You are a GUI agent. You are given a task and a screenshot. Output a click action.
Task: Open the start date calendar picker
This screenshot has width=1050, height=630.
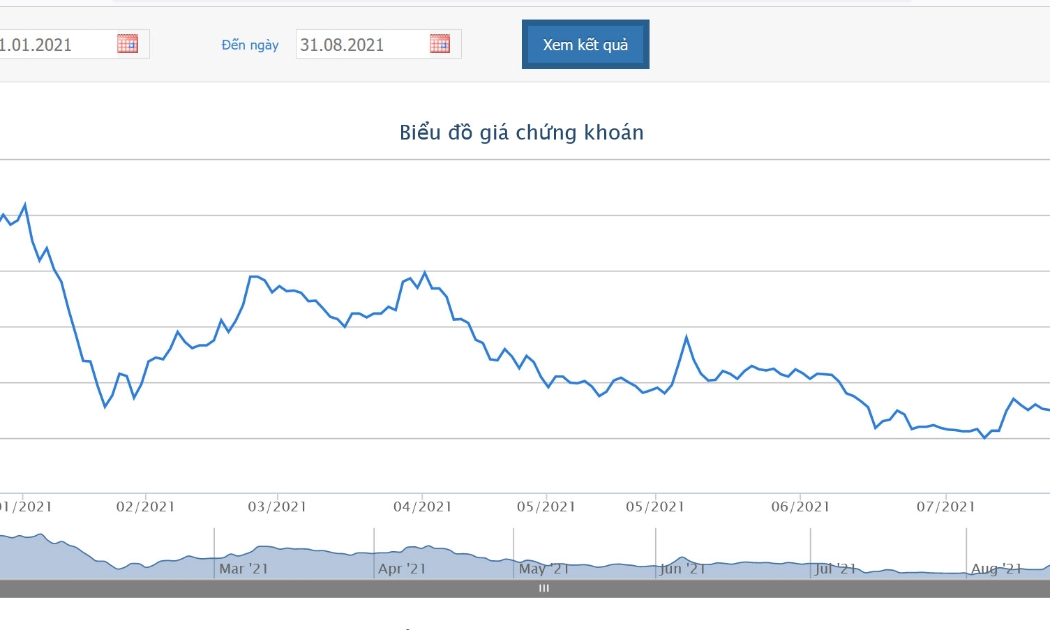tap(127, 44)
